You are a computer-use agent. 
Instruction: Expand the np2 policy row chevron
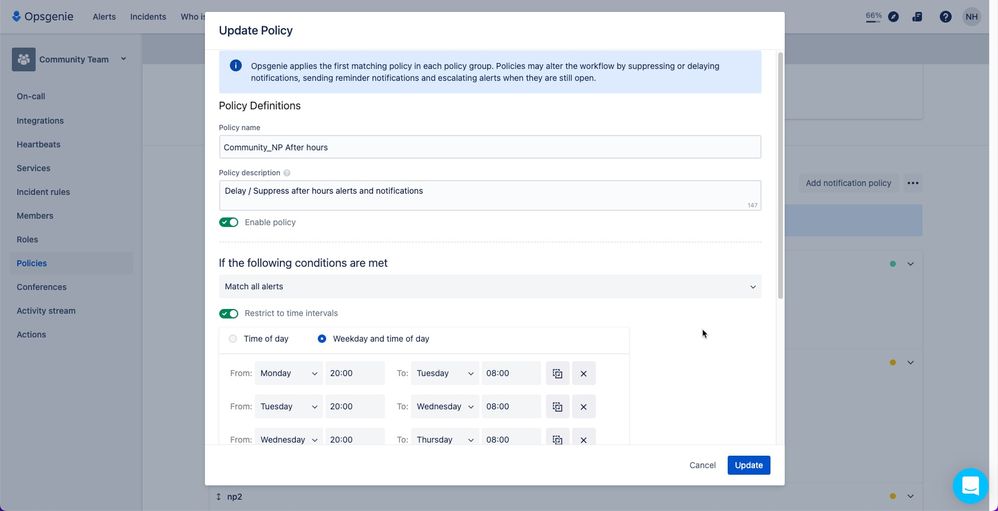coord(910,496)
